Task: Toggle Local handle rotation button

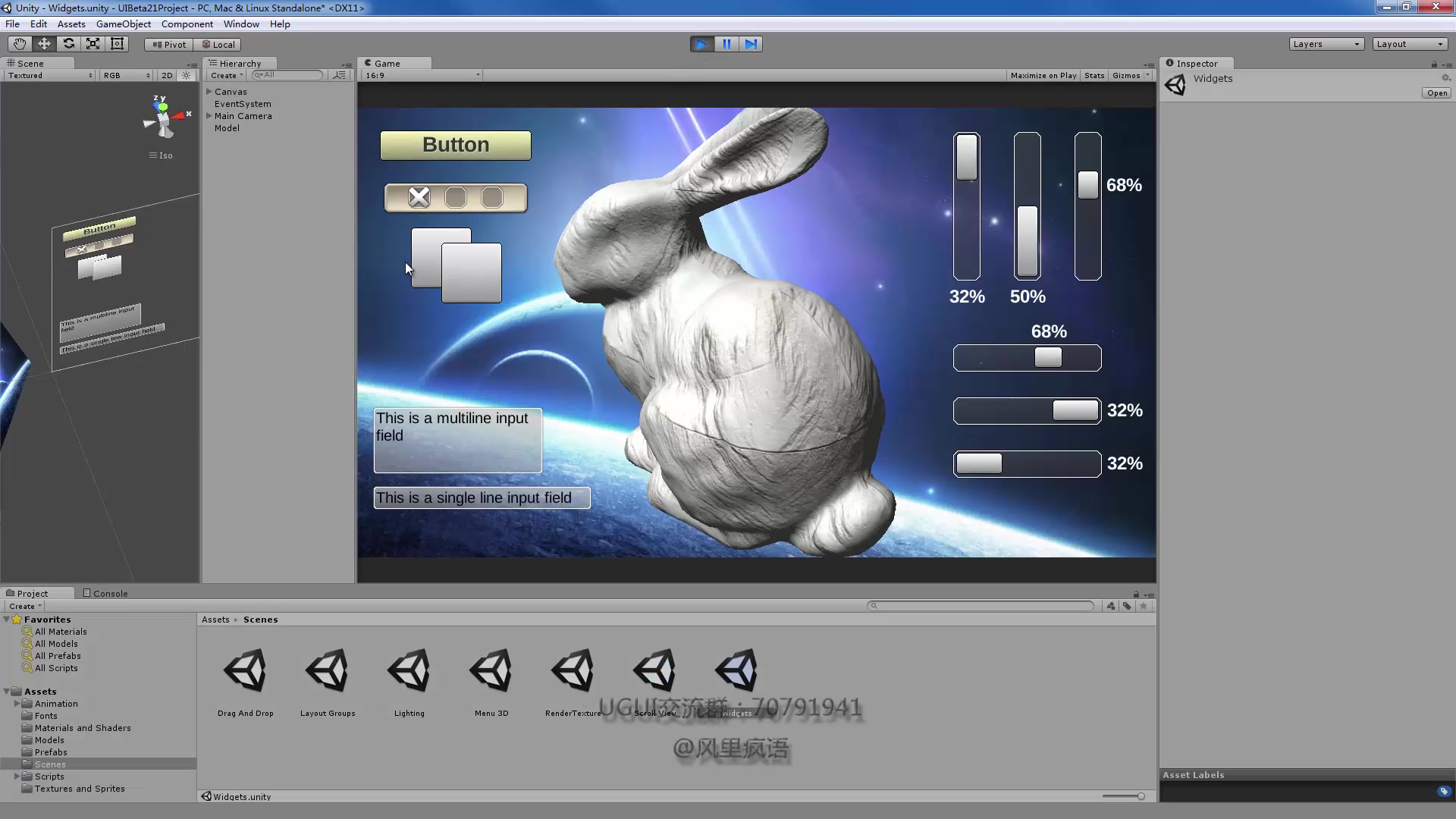Action: coord(218,45)
